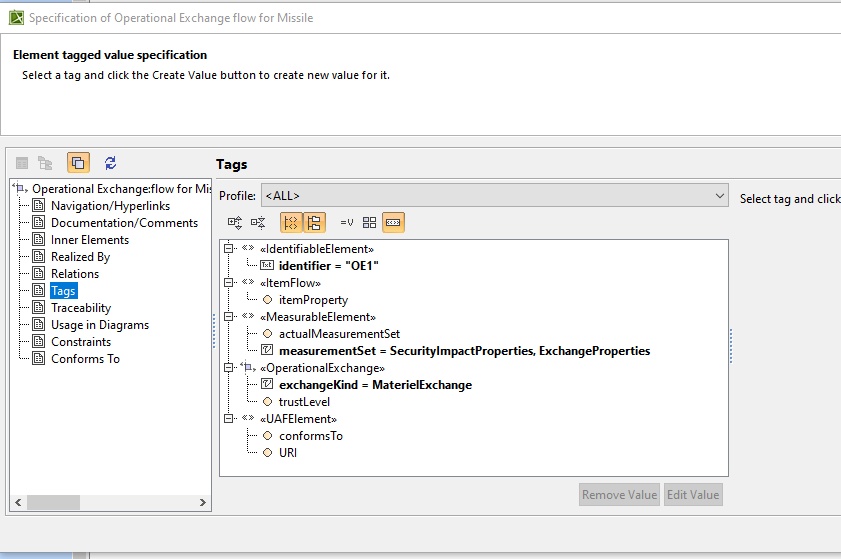Open the Traceability section in left tree
The image size is (841, 559).
tap(81, 308)
